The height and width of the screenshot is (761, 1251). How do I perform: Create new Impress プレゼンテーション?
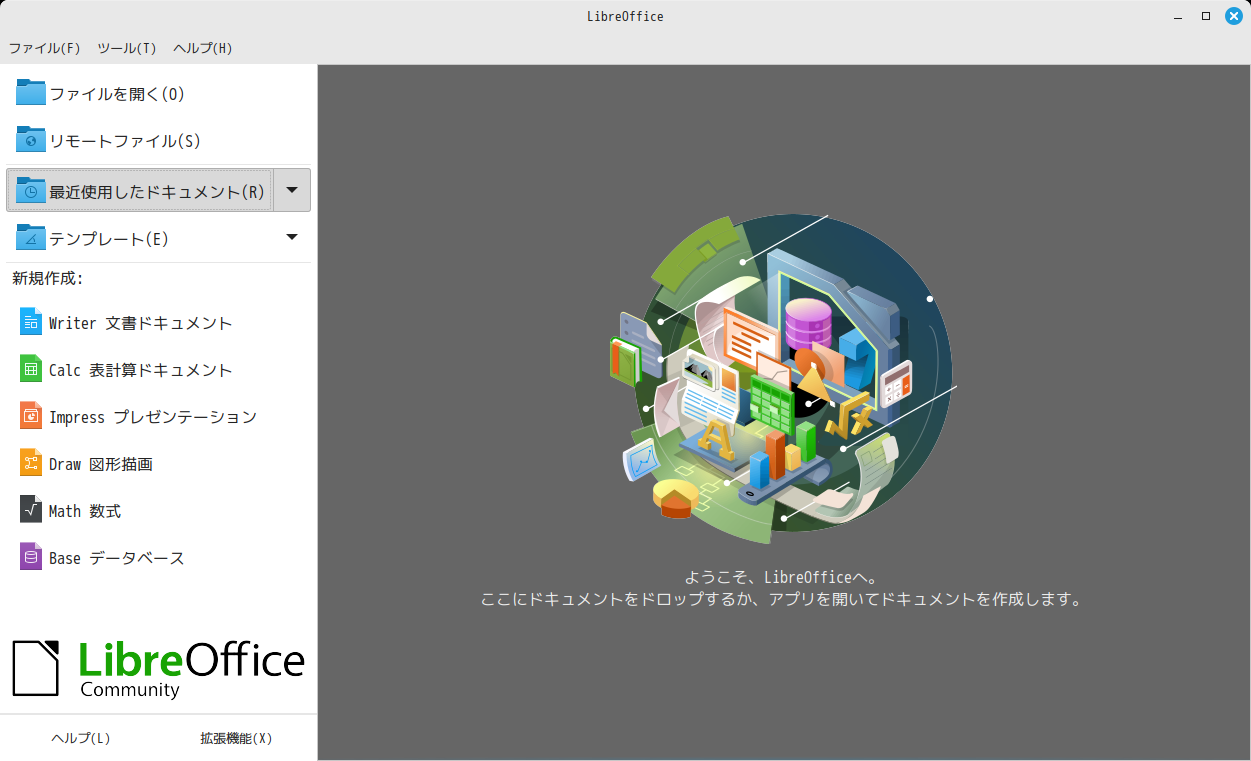tap(153, 417)
